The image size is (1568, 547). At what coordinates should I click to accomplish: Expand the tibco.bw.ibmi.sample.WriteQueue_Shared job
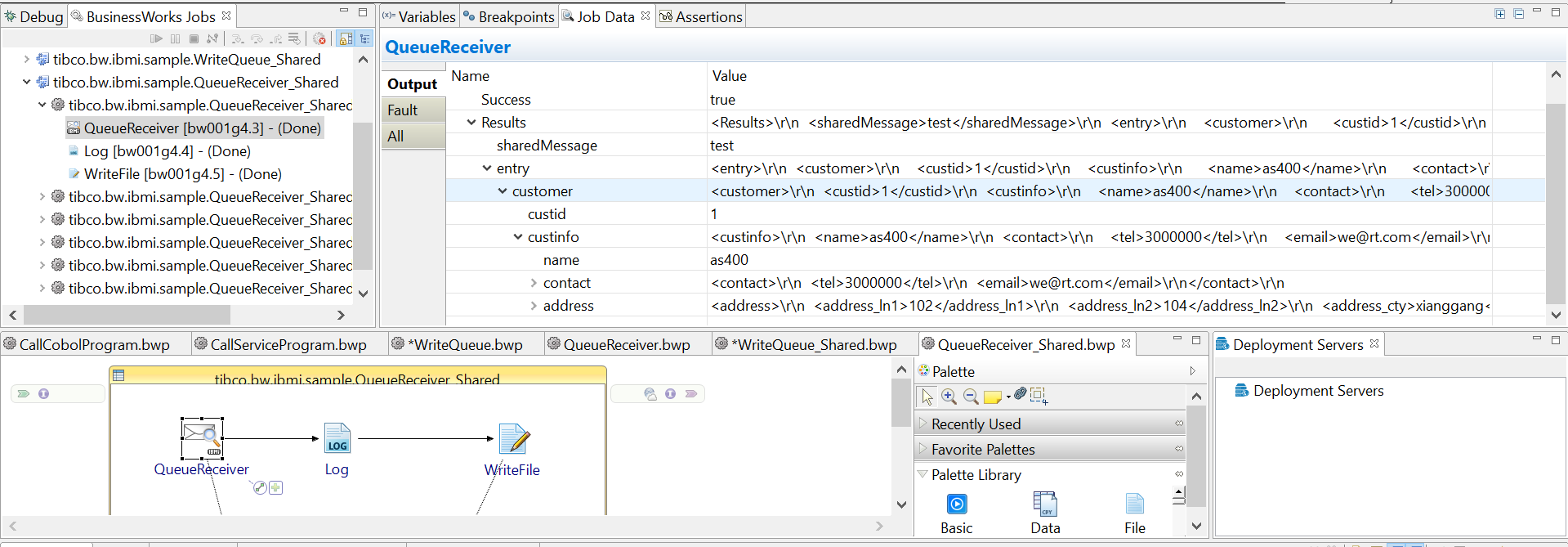[x=27, y=60]
